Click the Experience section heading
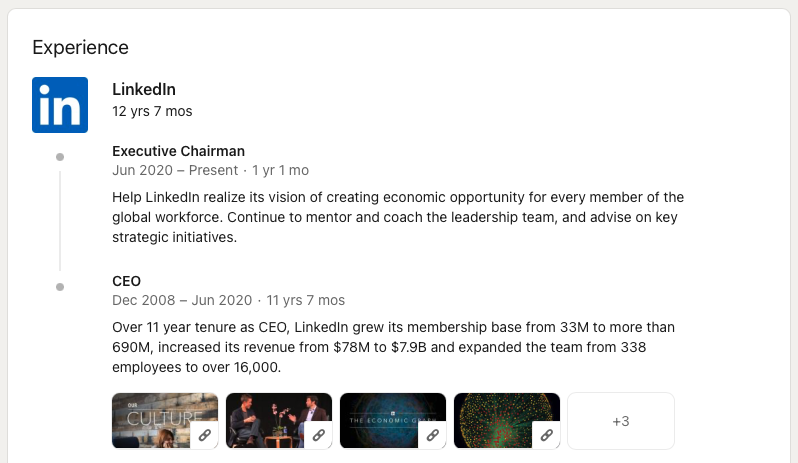 pyautogui.click(x=80, y=47)
